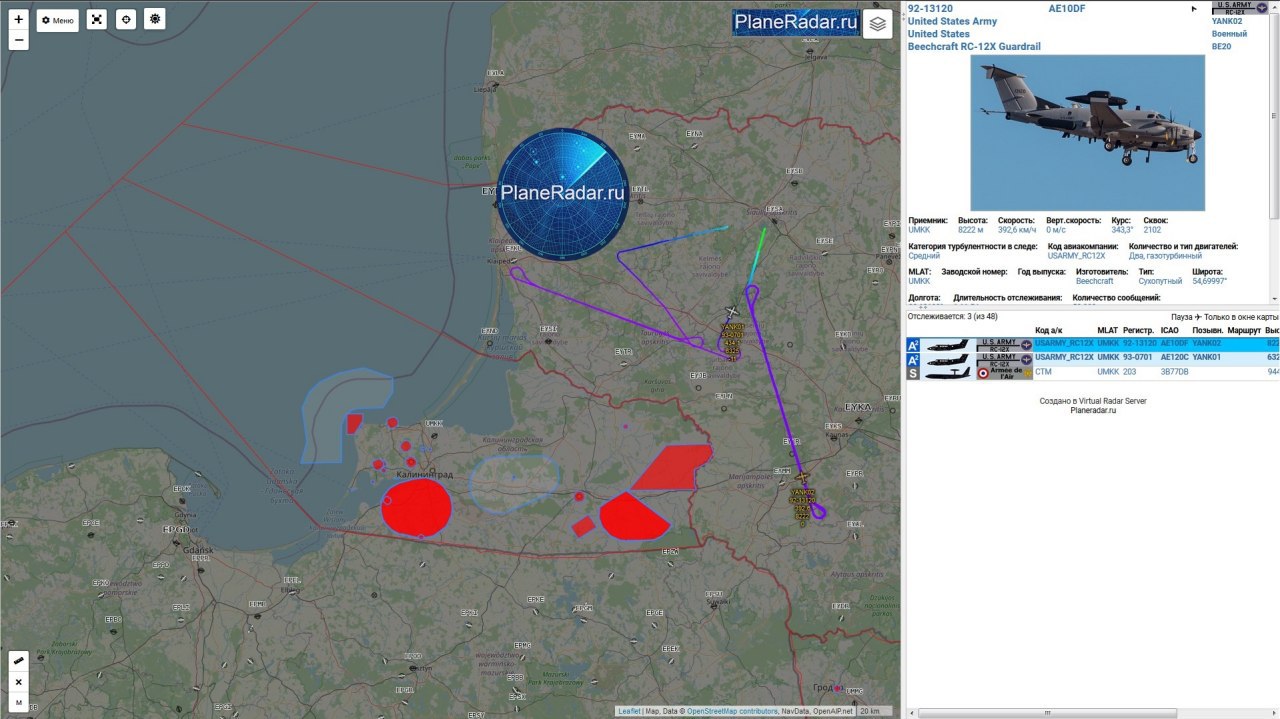Viewport: 1280px width, 719px height.
Task: Click the registration 92-13120 header link
Action: click(x=930, y=9)
